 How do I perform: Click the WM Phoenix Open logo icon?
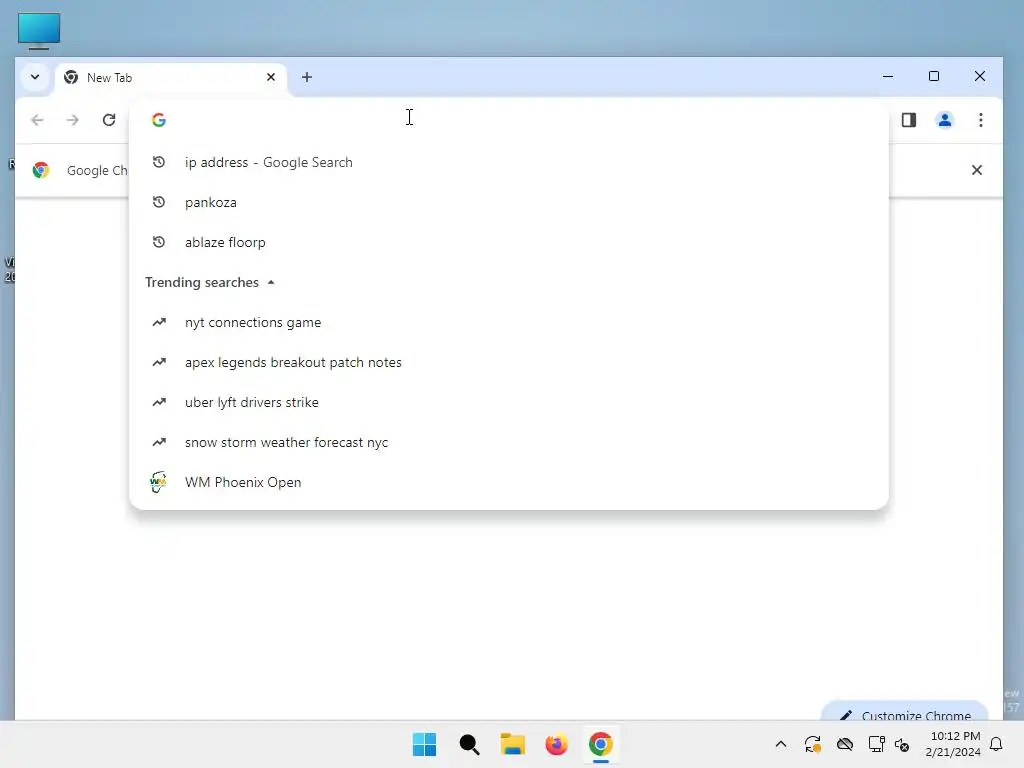tap(158, 482)
